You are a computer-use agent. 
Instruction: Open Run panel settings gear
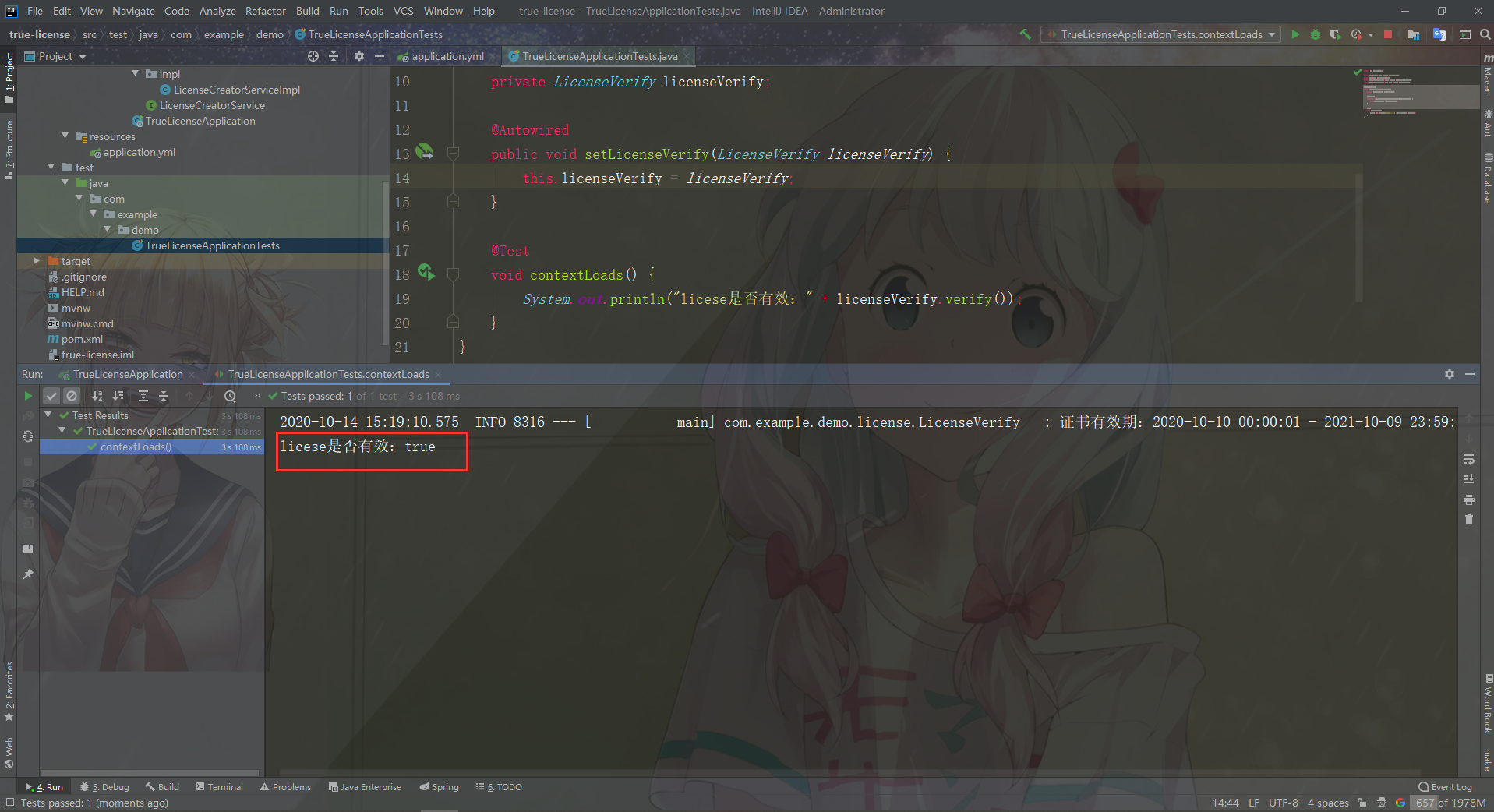point(1450,374)
